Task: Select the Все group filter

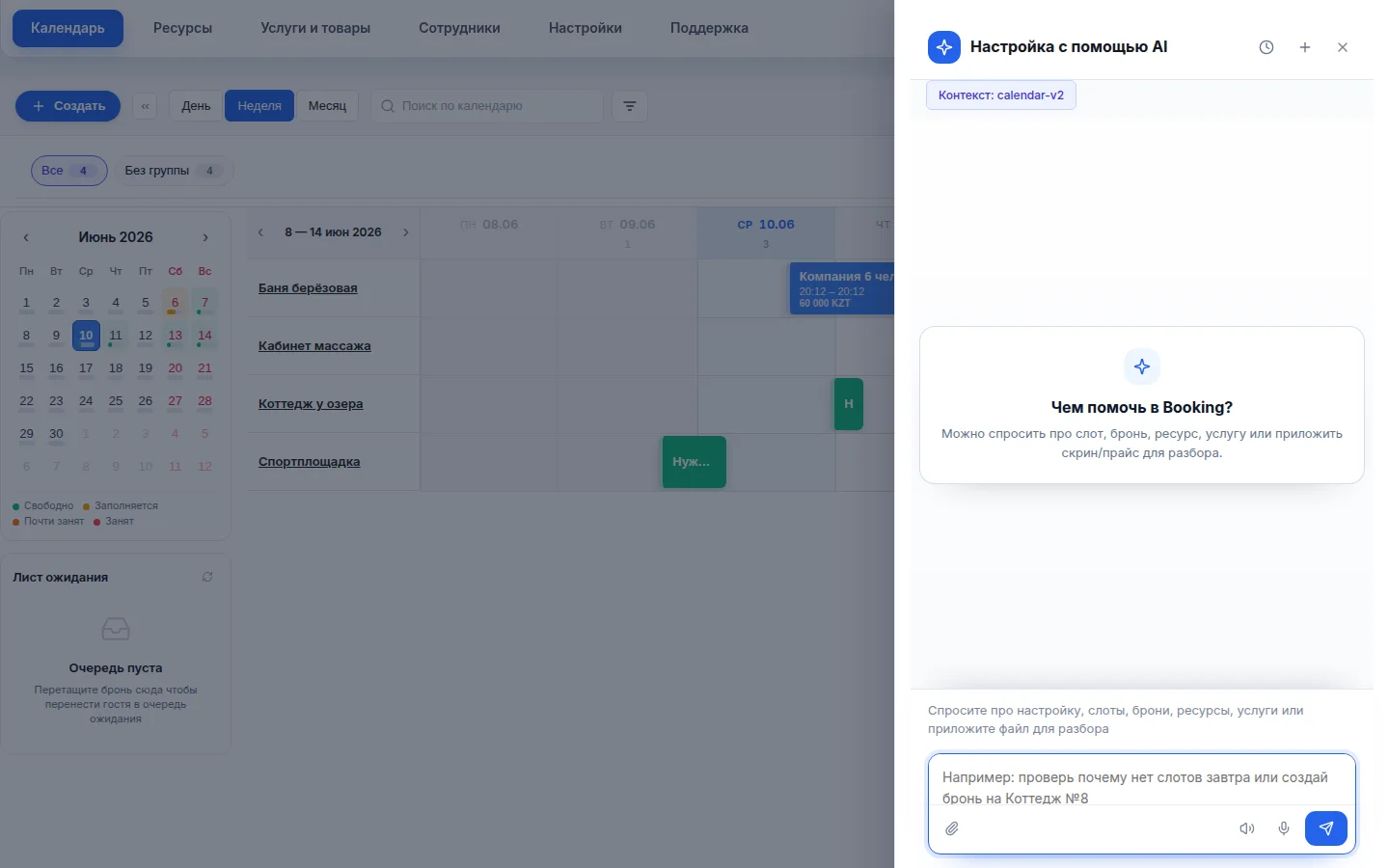Action: coord(68,171)
